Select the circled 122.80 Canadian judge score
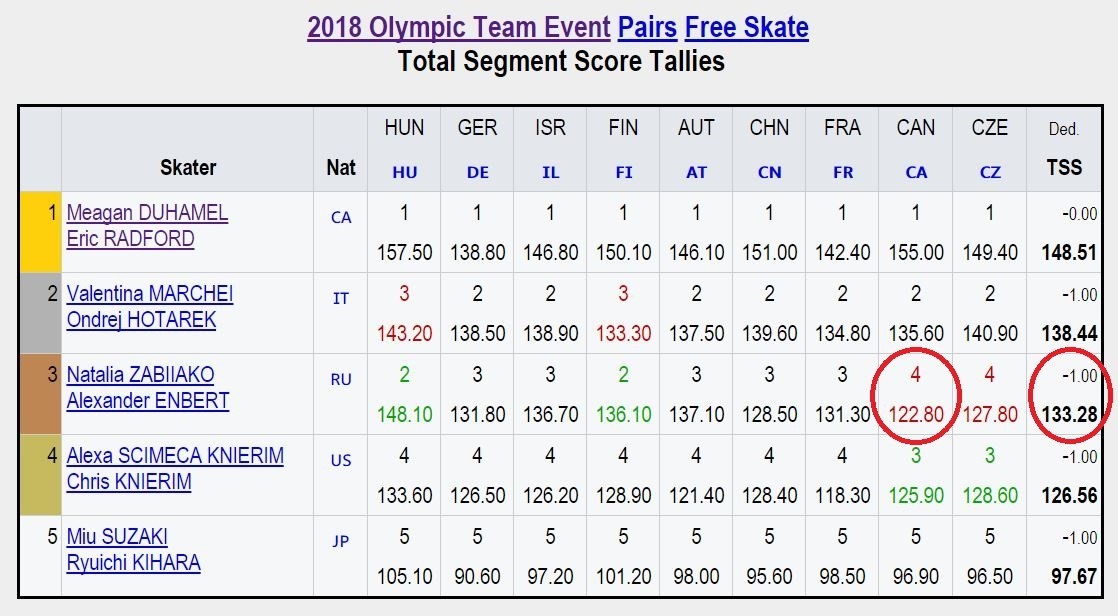Viewport: 1118px width, 616px height. [916, 414]
